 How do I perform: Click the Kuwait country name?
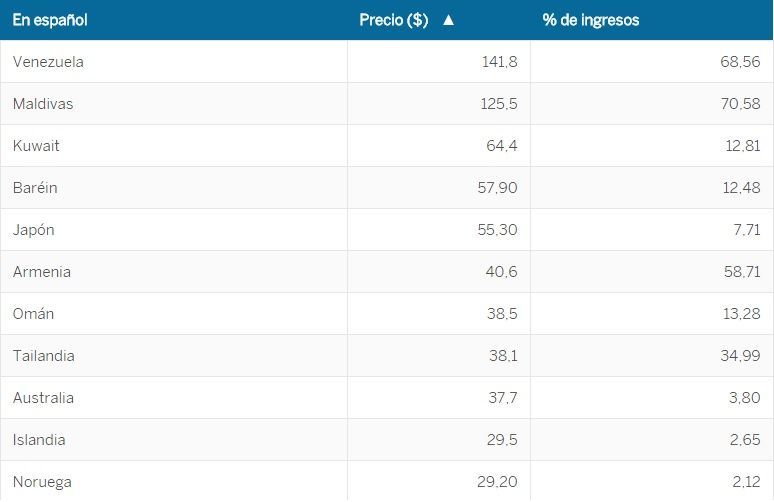coord(36,146)
